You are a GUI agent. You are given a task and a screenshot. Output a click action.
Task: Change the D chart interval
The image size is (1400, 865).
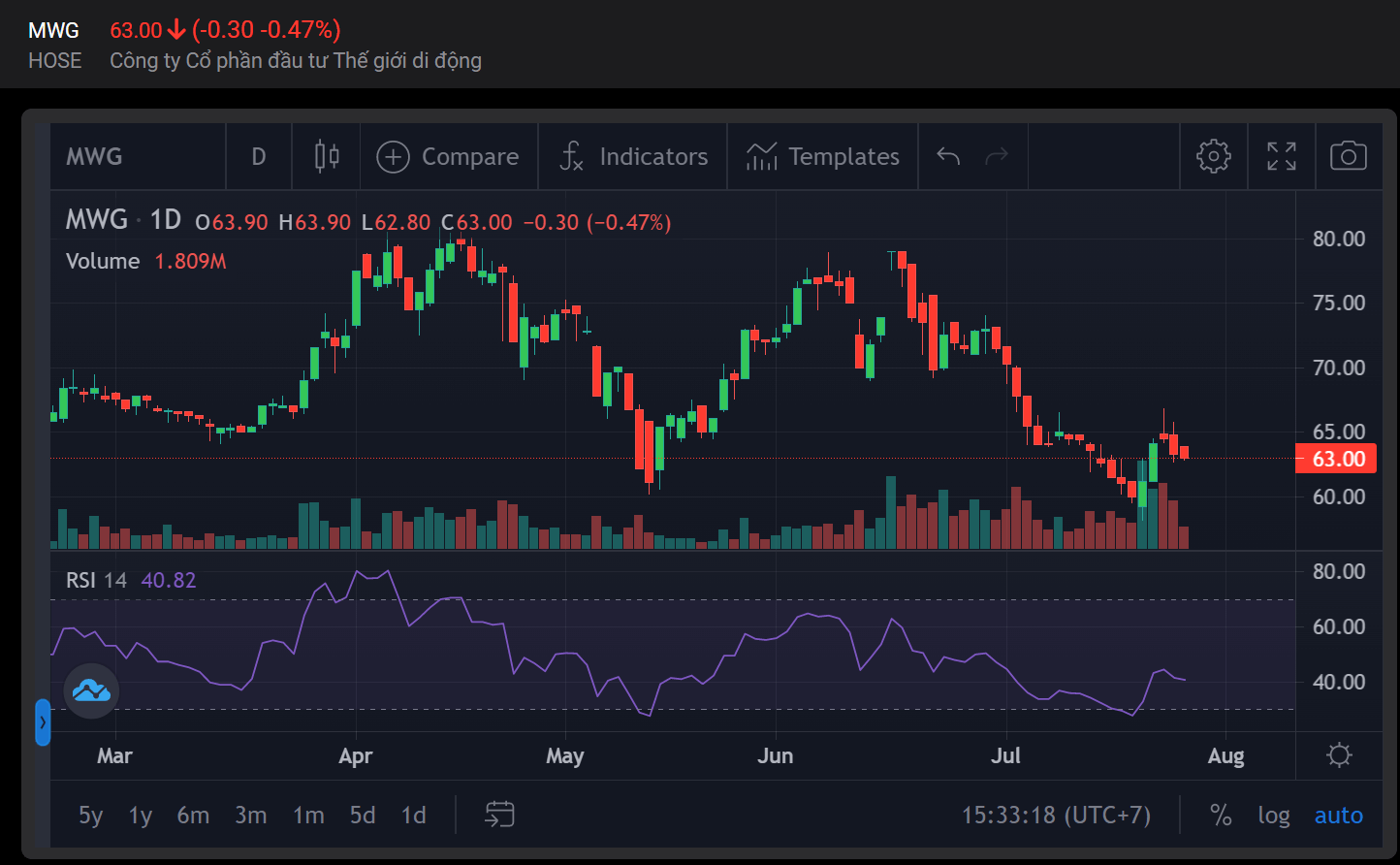coord(259,156)
